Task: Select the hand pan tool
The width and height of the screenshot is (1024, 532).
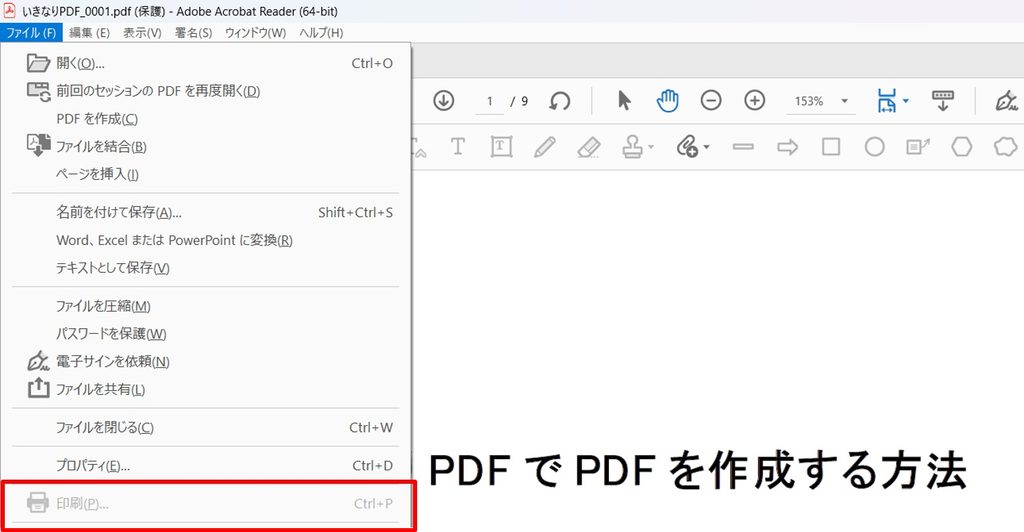Action: [667, 101]
